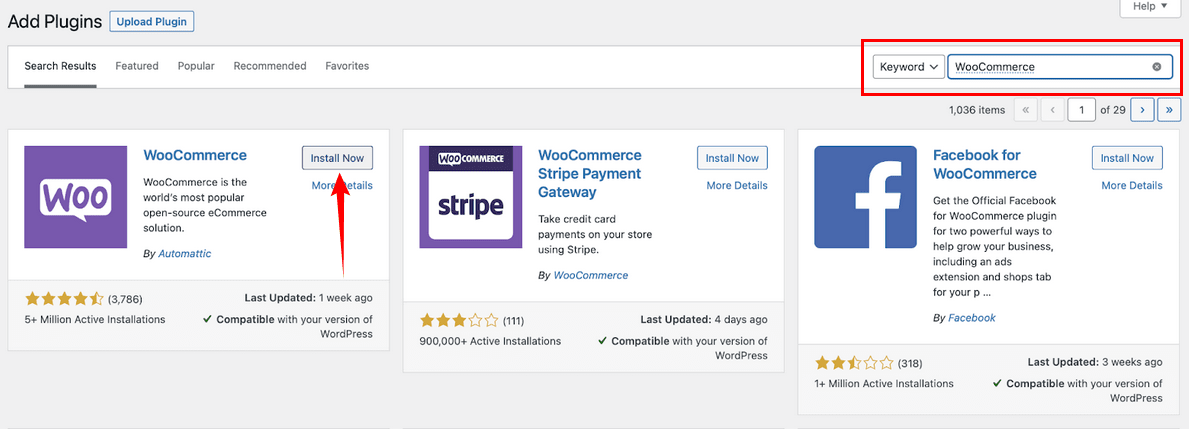Select the Recommended tab
The image size is (1189, 429).
click(x=270, y=66)
